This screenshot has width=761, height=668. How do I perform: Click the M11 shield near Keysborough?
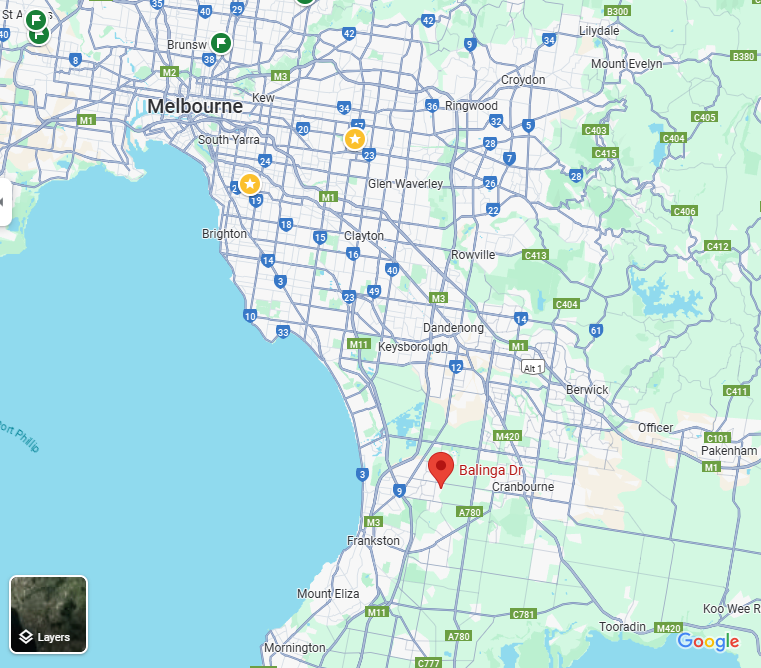pyautogui.click(x=359, y=344)
